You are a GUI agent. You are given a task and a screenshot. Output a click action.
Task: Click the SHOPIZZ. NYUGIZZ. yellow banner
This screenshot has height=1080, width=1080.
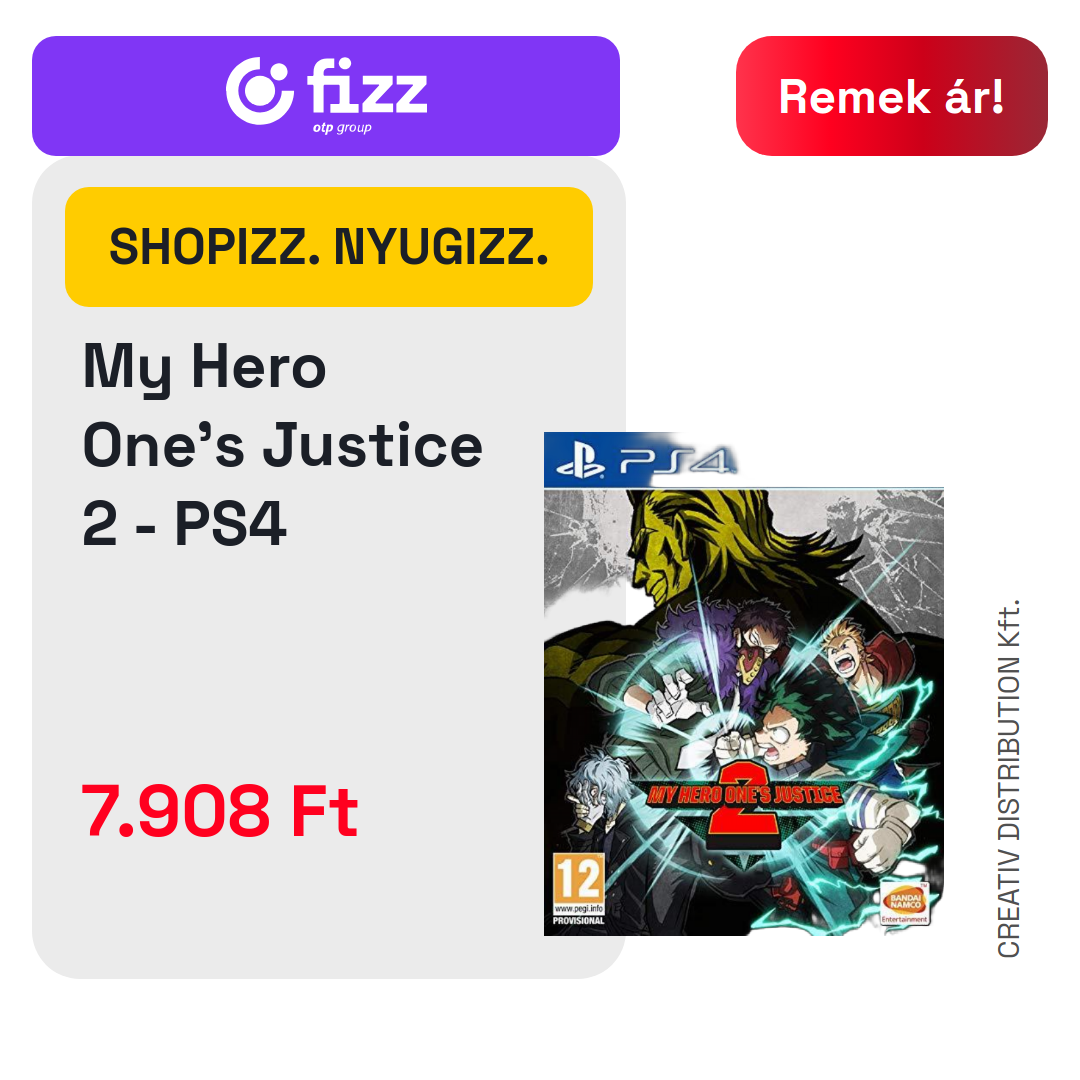tap(329, 247)
